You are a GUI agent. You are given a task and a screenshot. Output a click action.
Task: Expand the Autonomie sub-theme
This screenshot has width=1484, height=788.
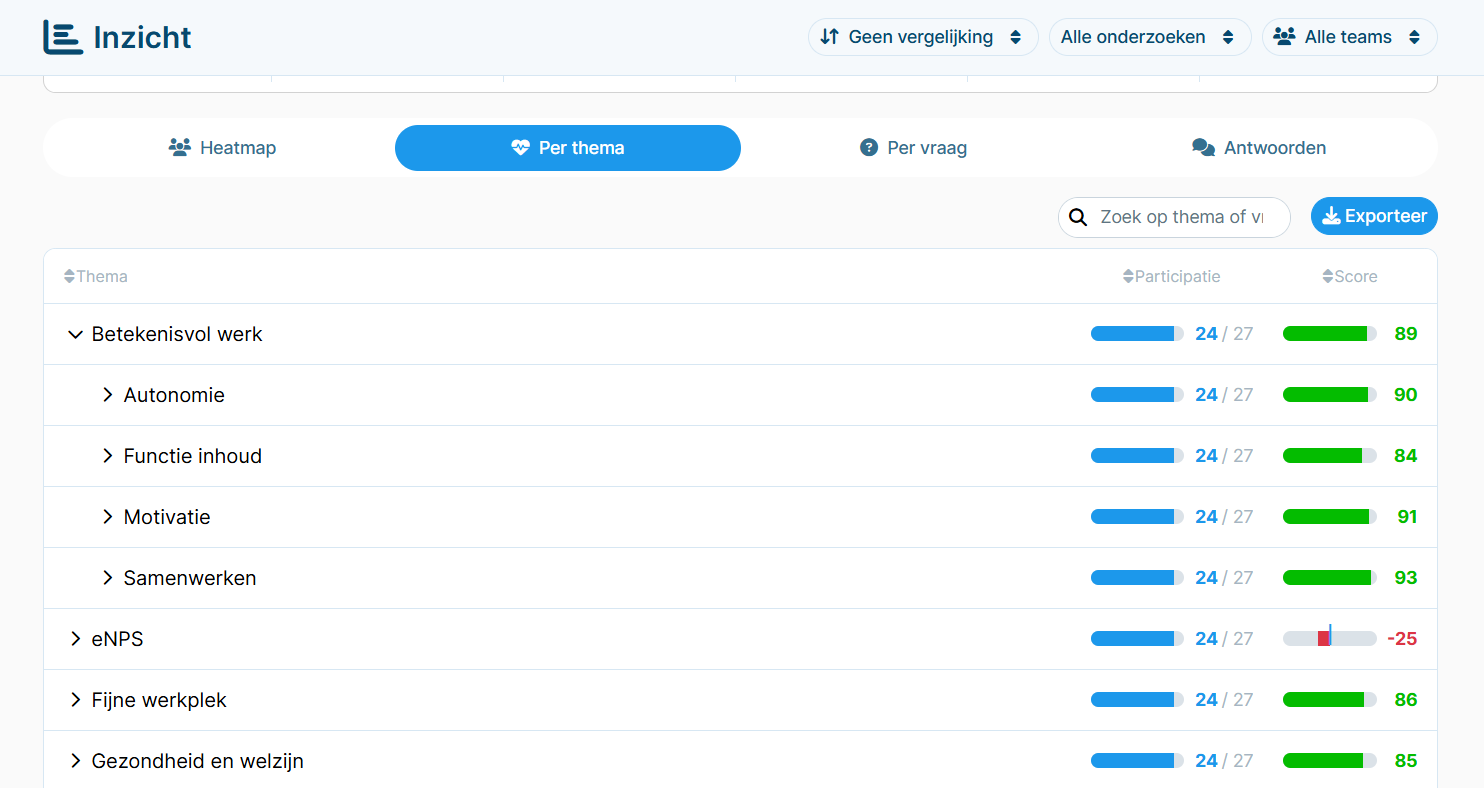pyautogui.click(x=108, y=395)
